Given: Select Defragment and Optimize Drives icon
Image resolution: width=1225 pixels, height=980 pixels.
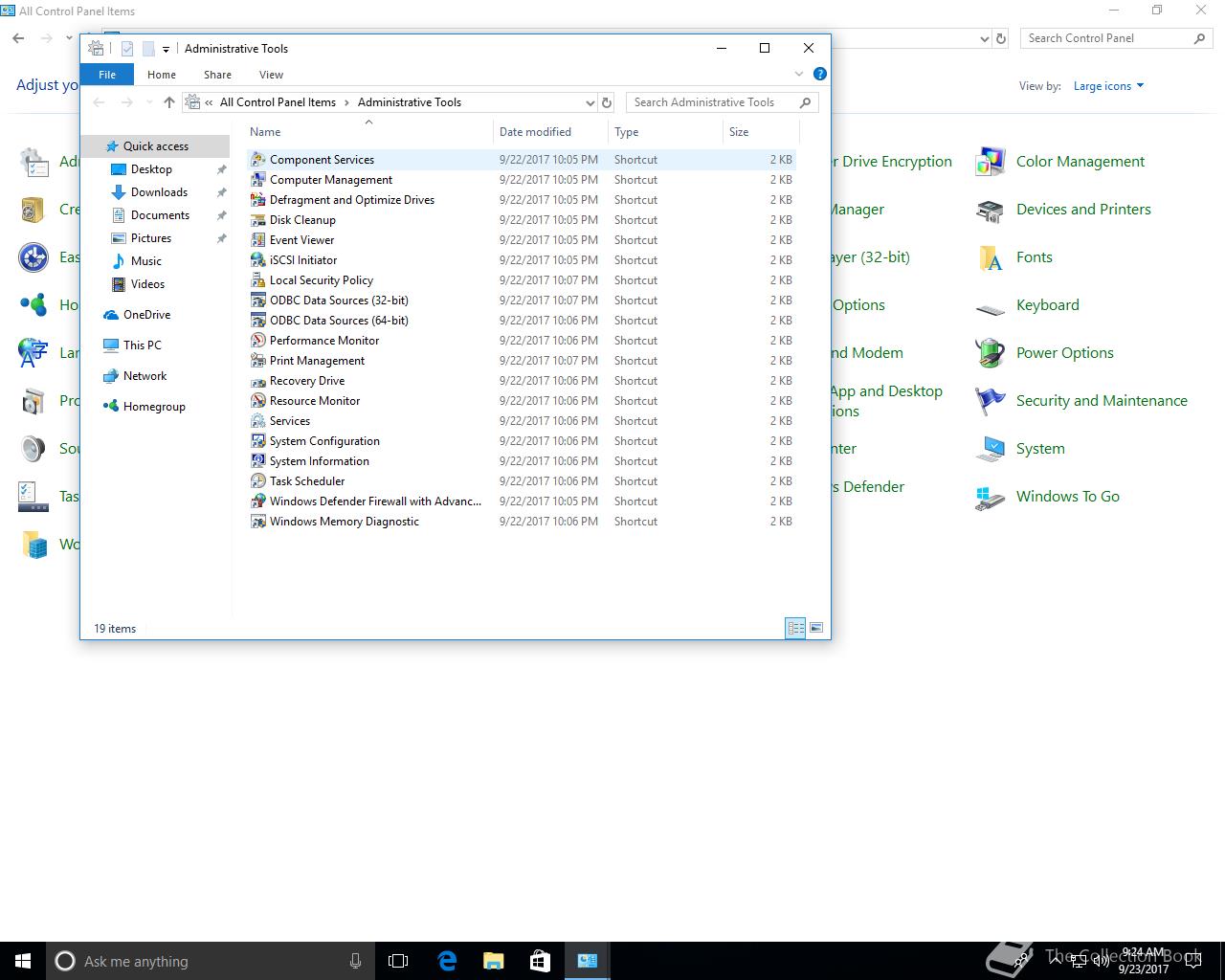Looking at the screenshot, I should [x=257, y=200].
